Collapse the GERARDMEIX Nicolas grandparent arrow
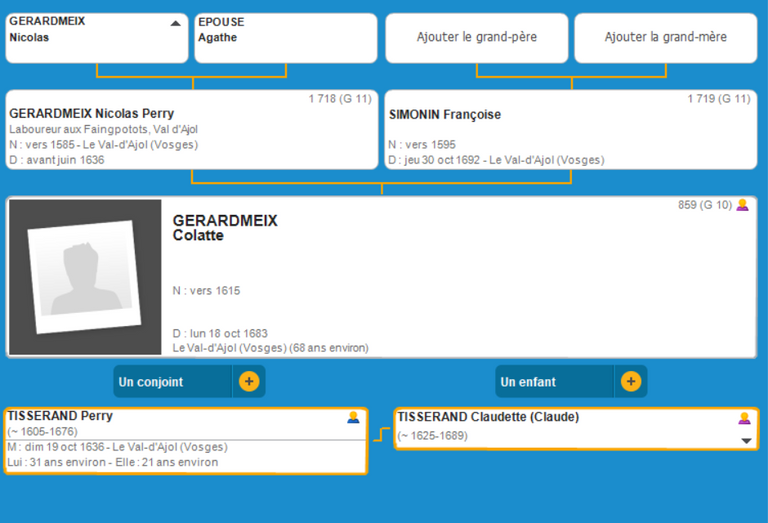Viewport: 768px width, 523px height. click(x=176, y=22)
